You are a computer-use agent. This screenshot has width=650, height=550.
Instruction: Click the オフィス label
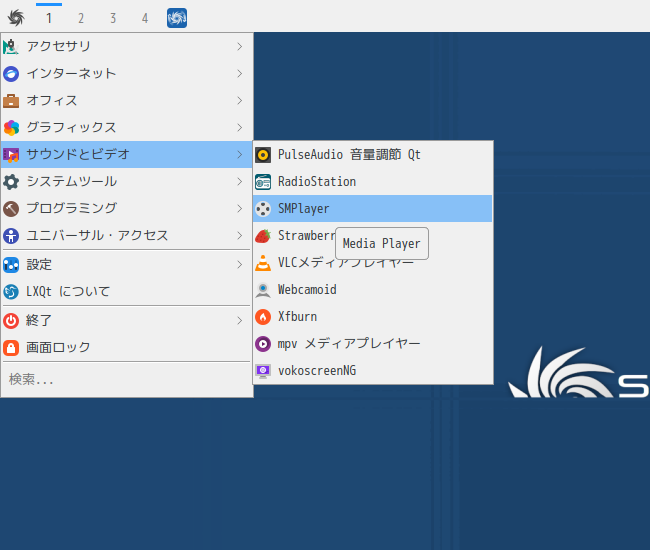52,101
